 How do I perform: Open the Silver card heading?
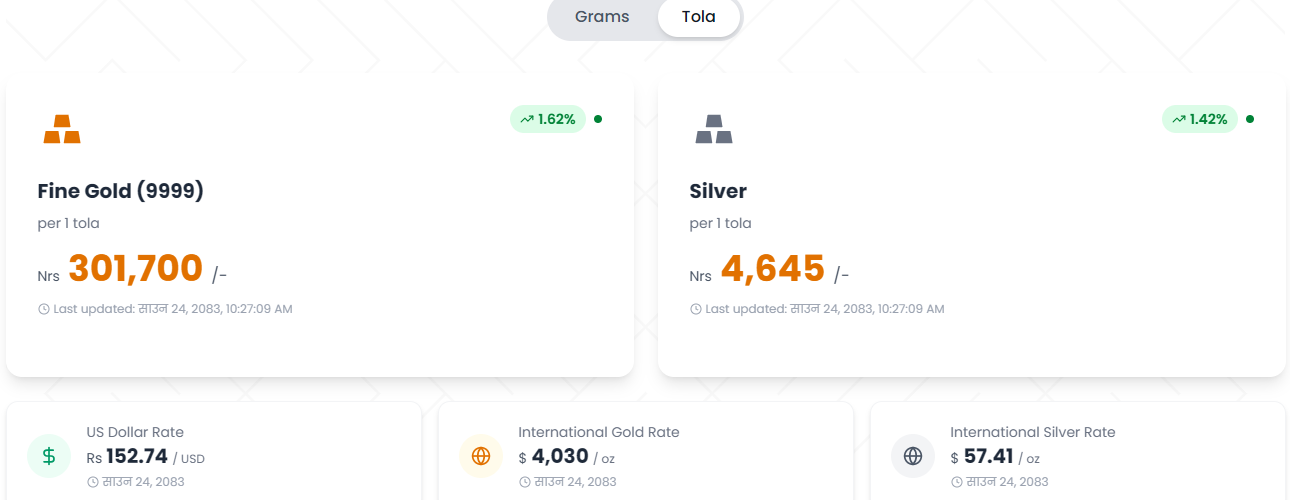pos(718,191)
